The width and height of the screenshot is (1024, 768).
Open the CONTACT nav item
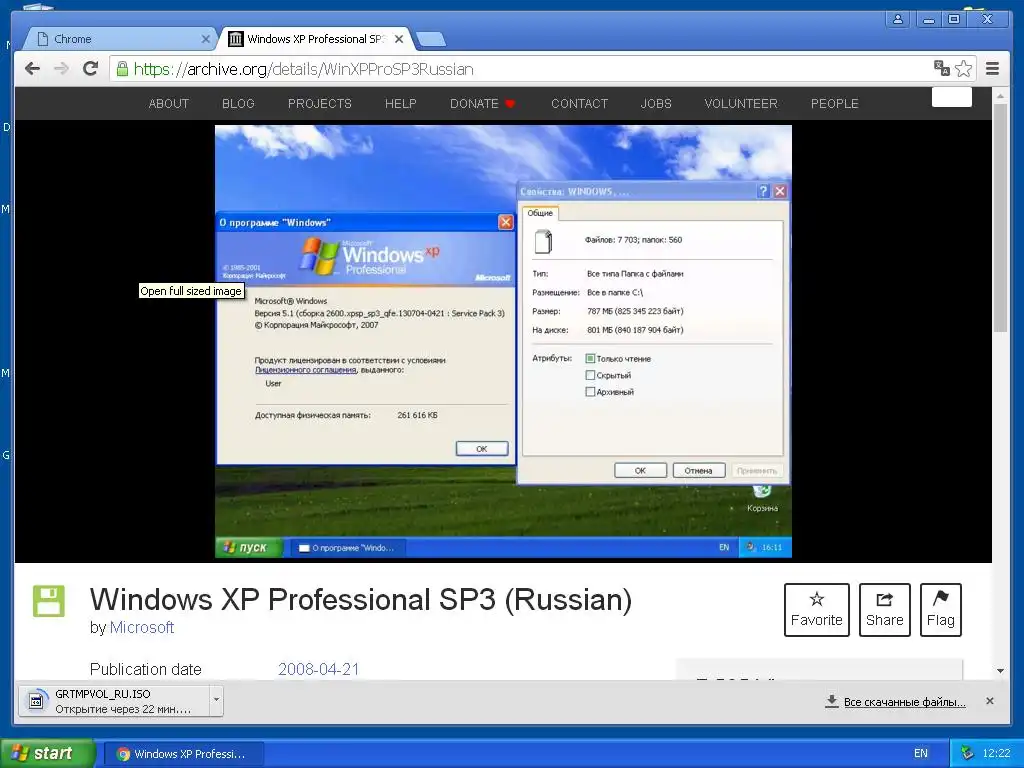579,104
